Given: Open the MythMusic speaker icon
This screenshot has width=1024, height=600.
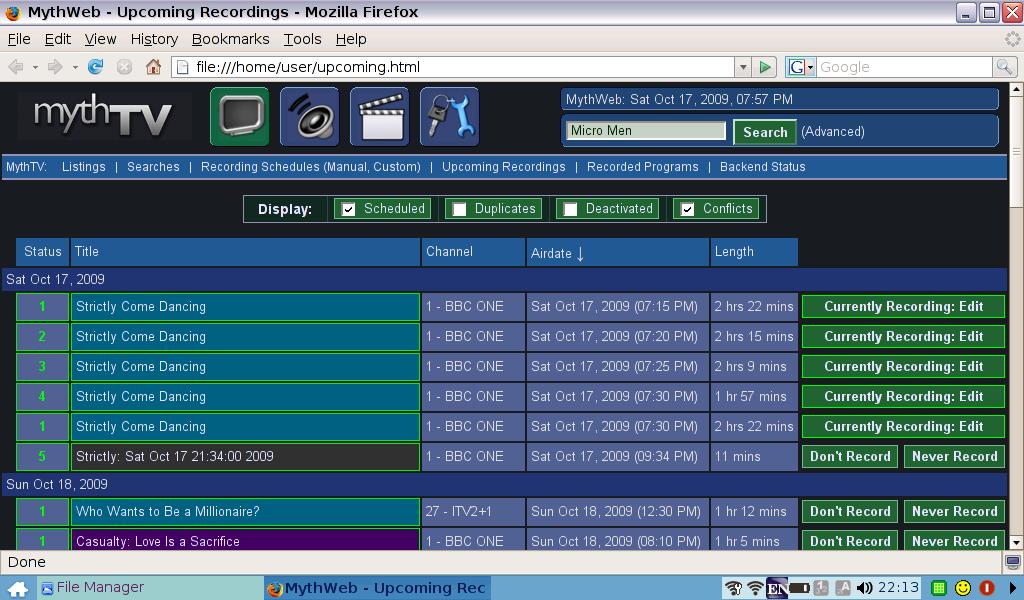Looking at the screenshot, I should pos(309,117).
